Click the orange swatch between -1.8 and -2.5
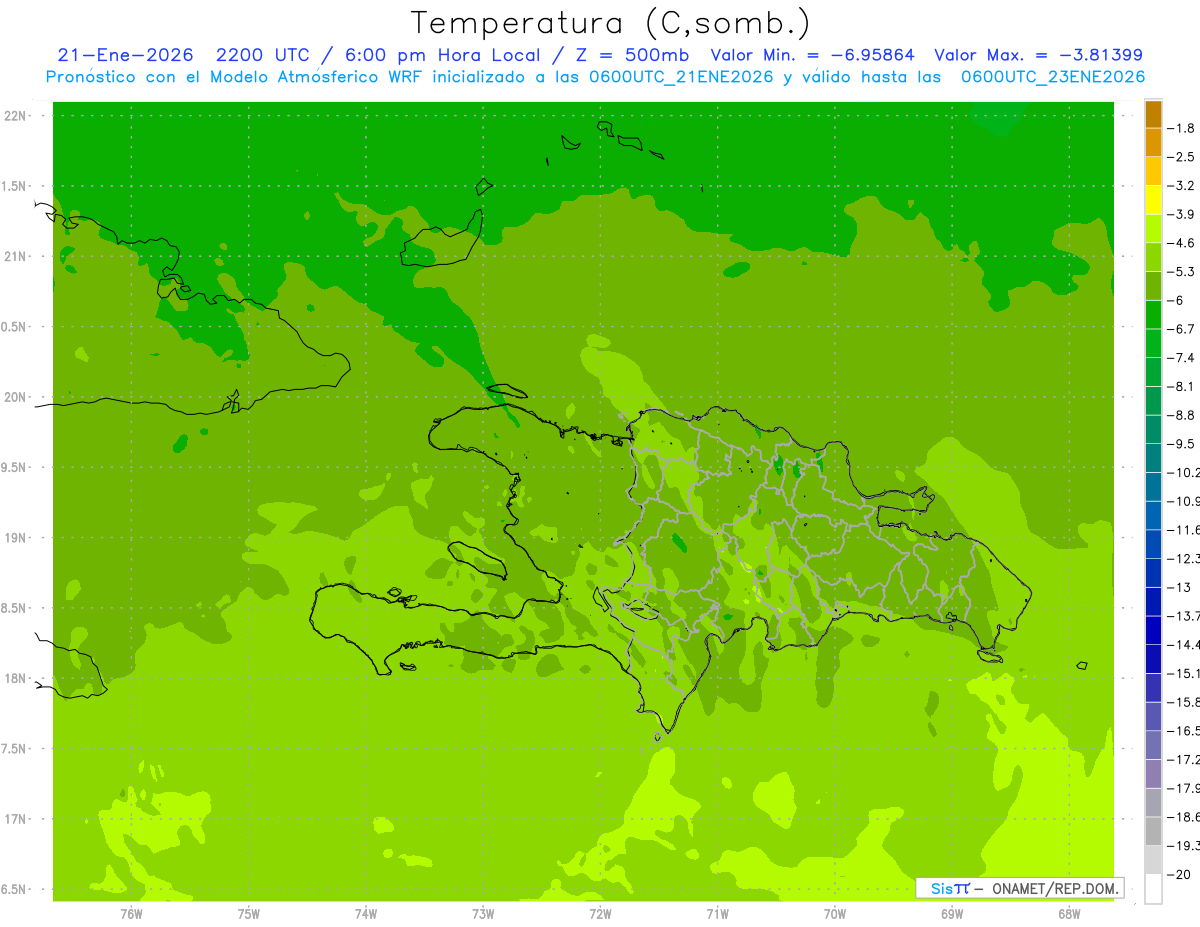Screen dimensions: 1200x927 tap(1153, 142)
